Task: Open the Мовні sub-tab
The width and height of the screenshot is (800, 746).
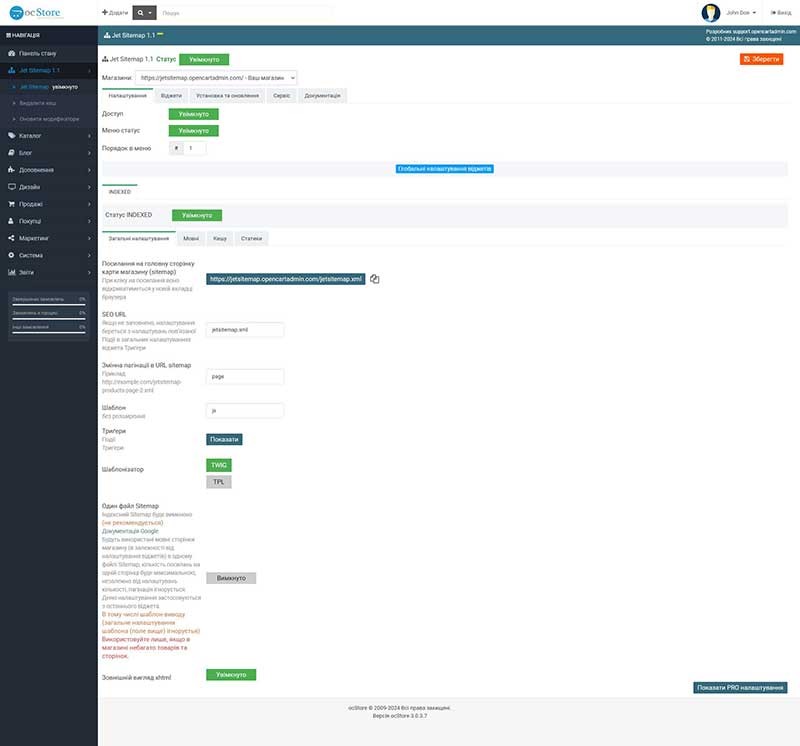Action: pos(191,238)
